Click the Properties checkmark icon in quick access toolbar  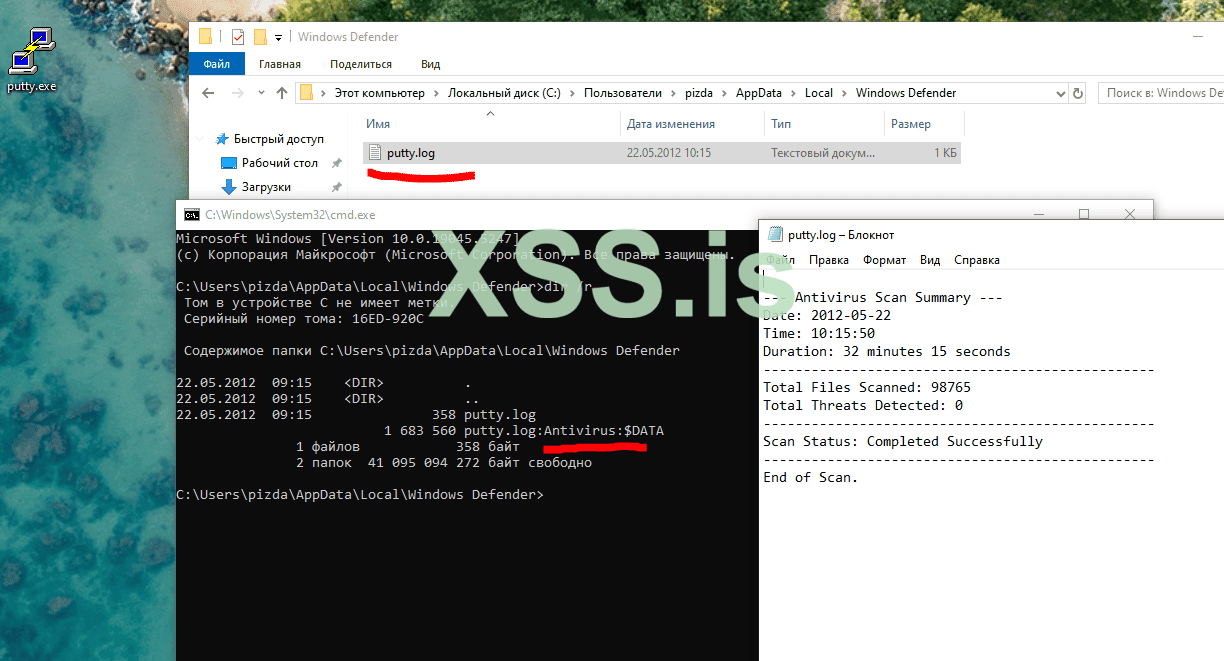[238, 37]
